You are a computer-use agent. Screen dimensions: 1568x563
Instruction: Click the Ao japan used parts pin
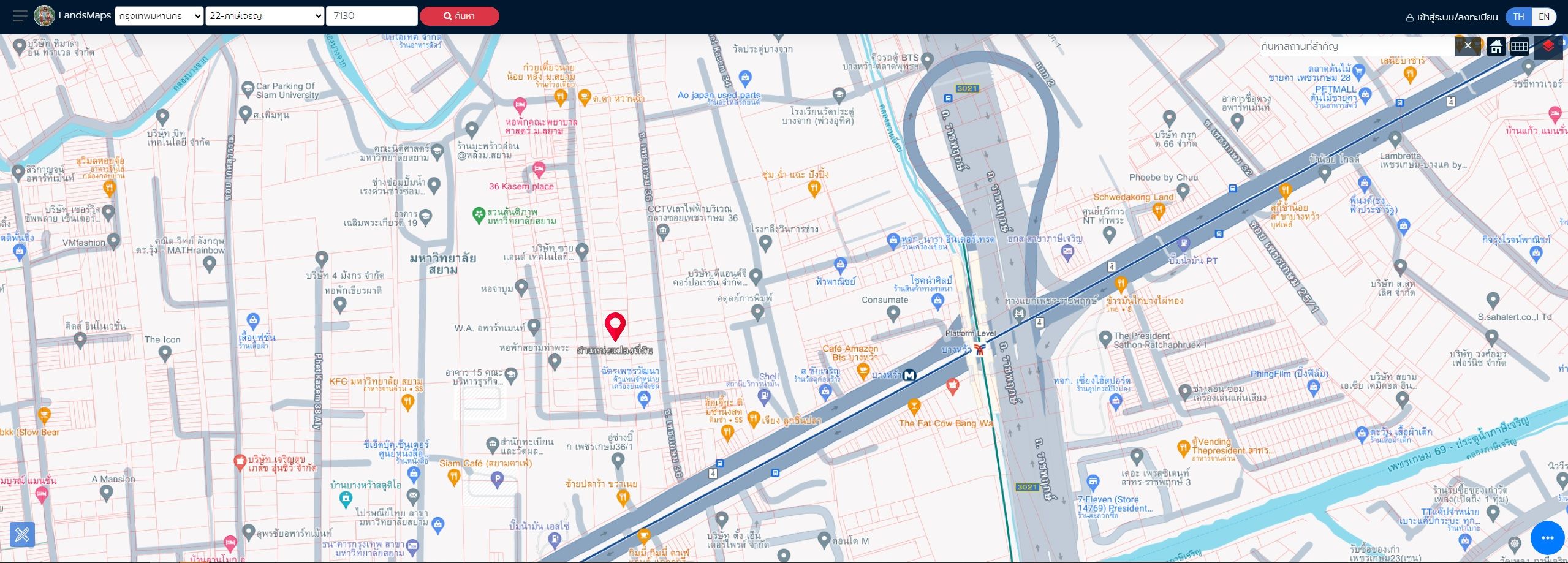[x=745, y=78]
